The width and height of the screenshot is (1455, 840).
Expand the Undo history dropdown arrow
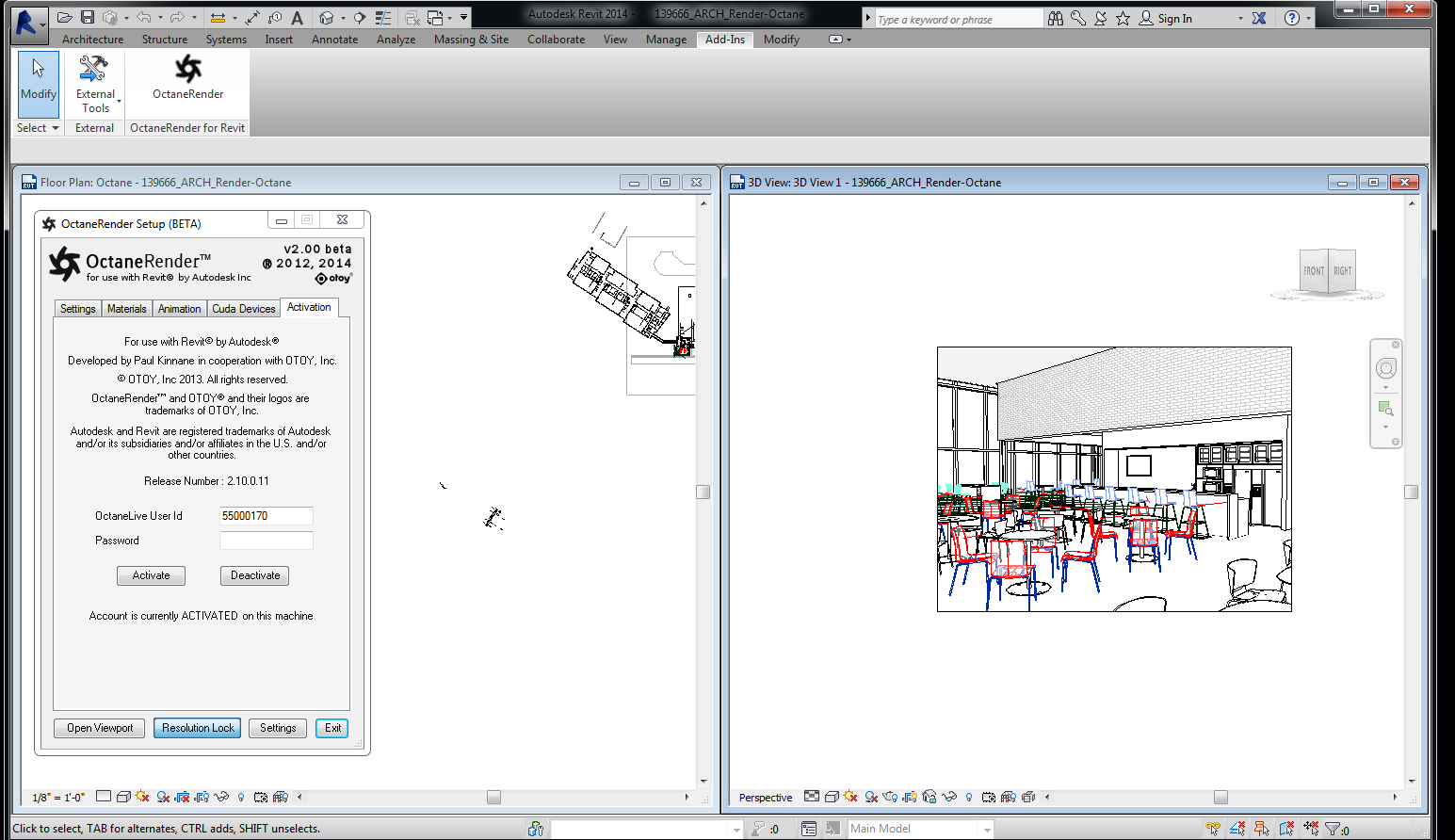pyautogui.click(x=159, y=18)
